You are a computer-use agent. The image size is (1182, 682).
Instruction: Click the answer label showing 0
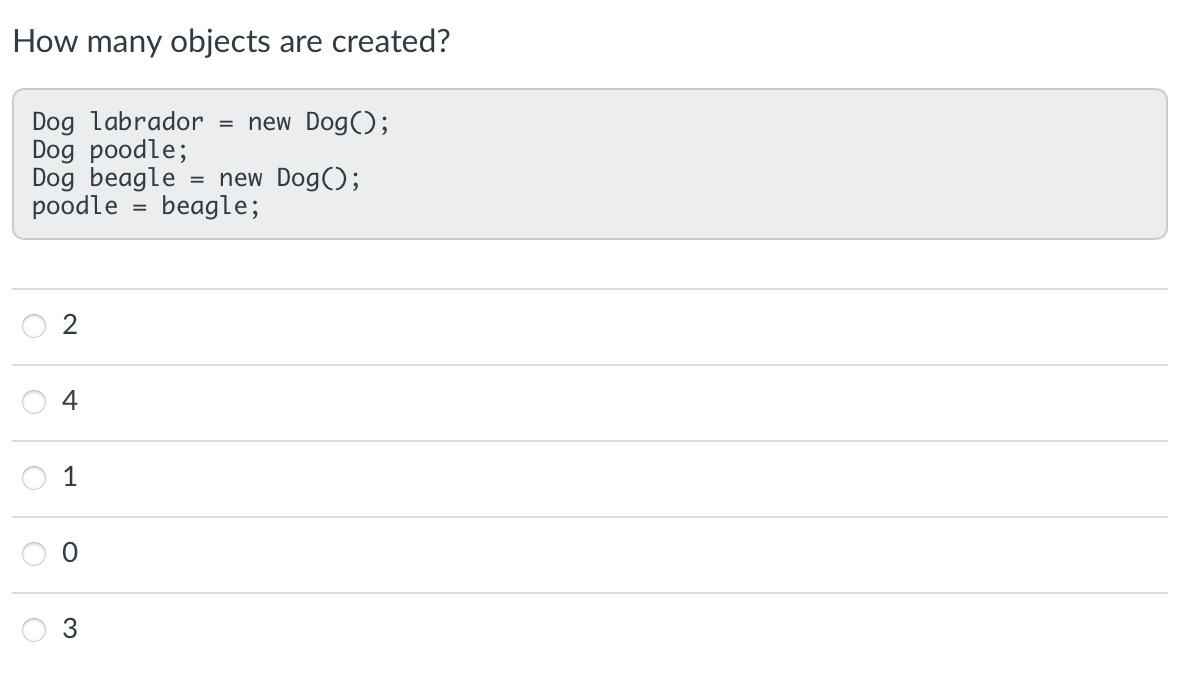pyautogui.click(x=69, y=553)
